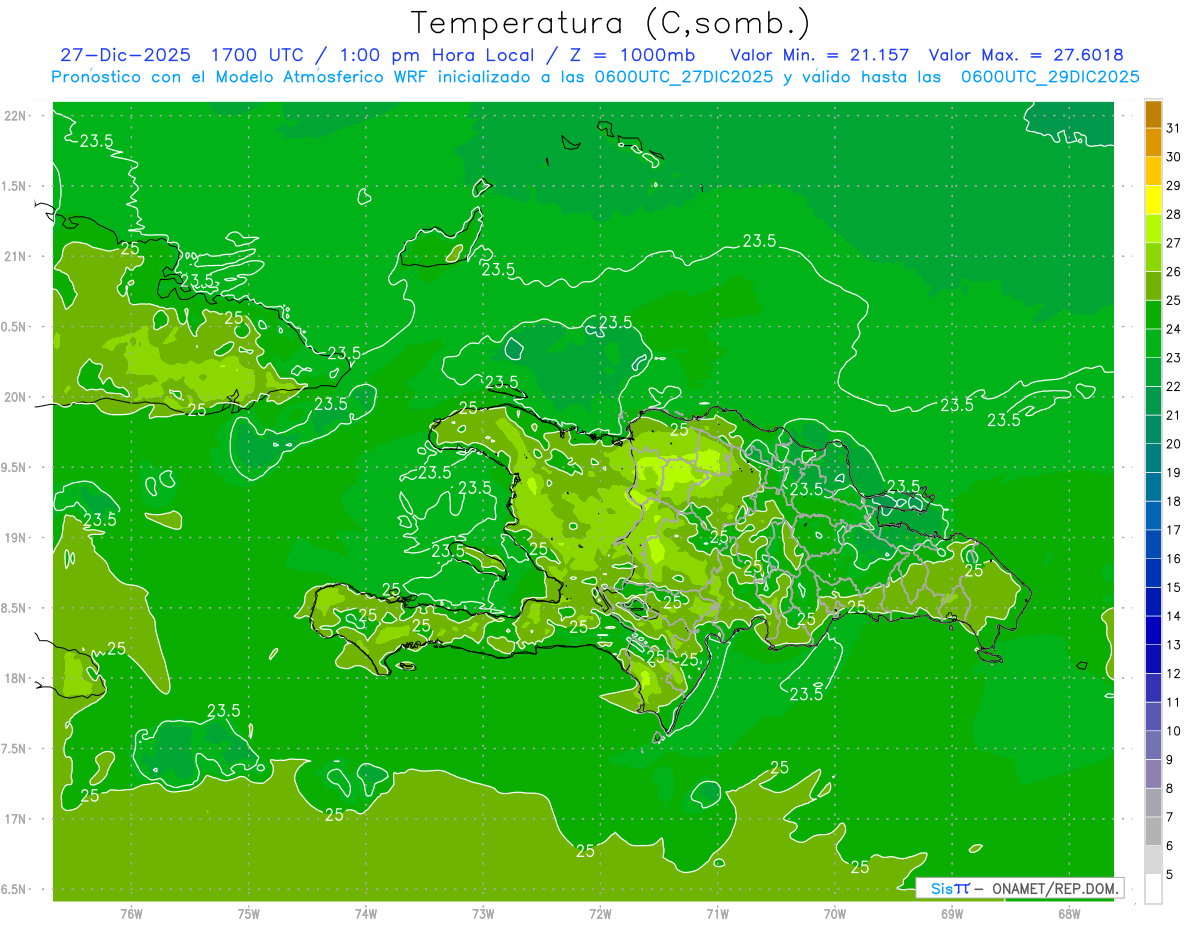Click the dark orange colorbar swatch above 31
1200x927 pixels.
(x=1153, y=114)
